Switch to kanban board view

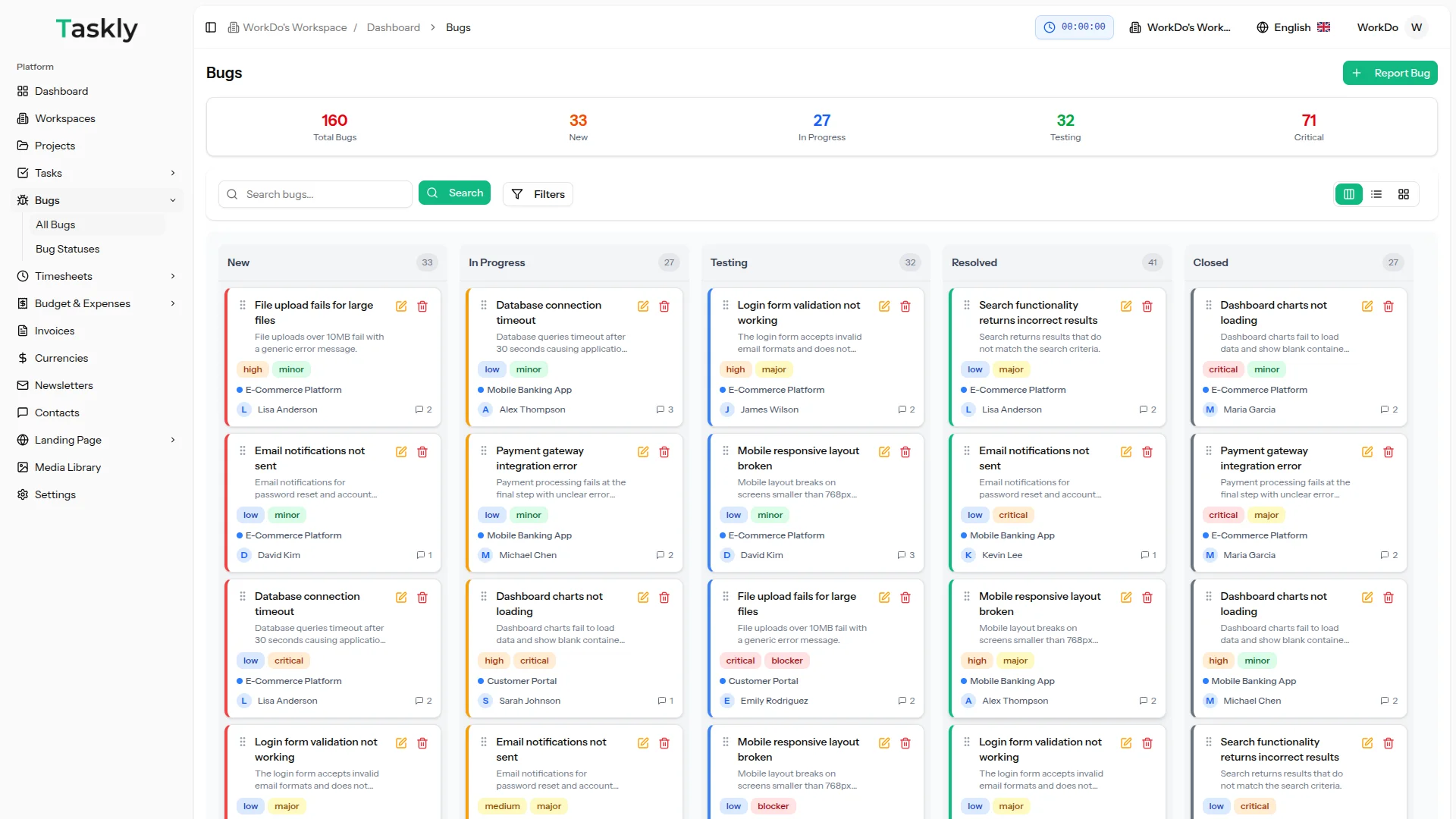[1349, 194]
